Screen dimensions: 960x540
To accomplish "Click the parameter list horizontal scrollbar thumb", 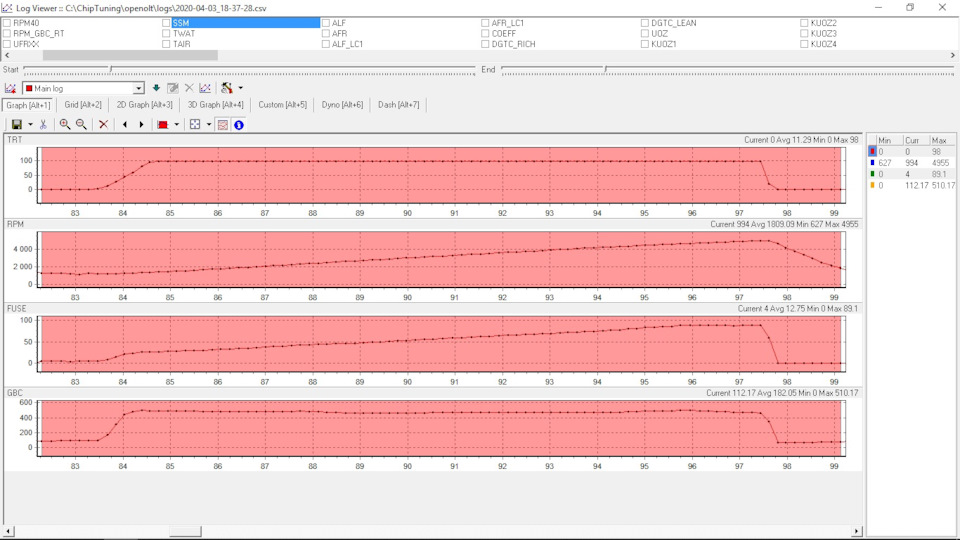I will pyautogui.click(x=130, y=55).
